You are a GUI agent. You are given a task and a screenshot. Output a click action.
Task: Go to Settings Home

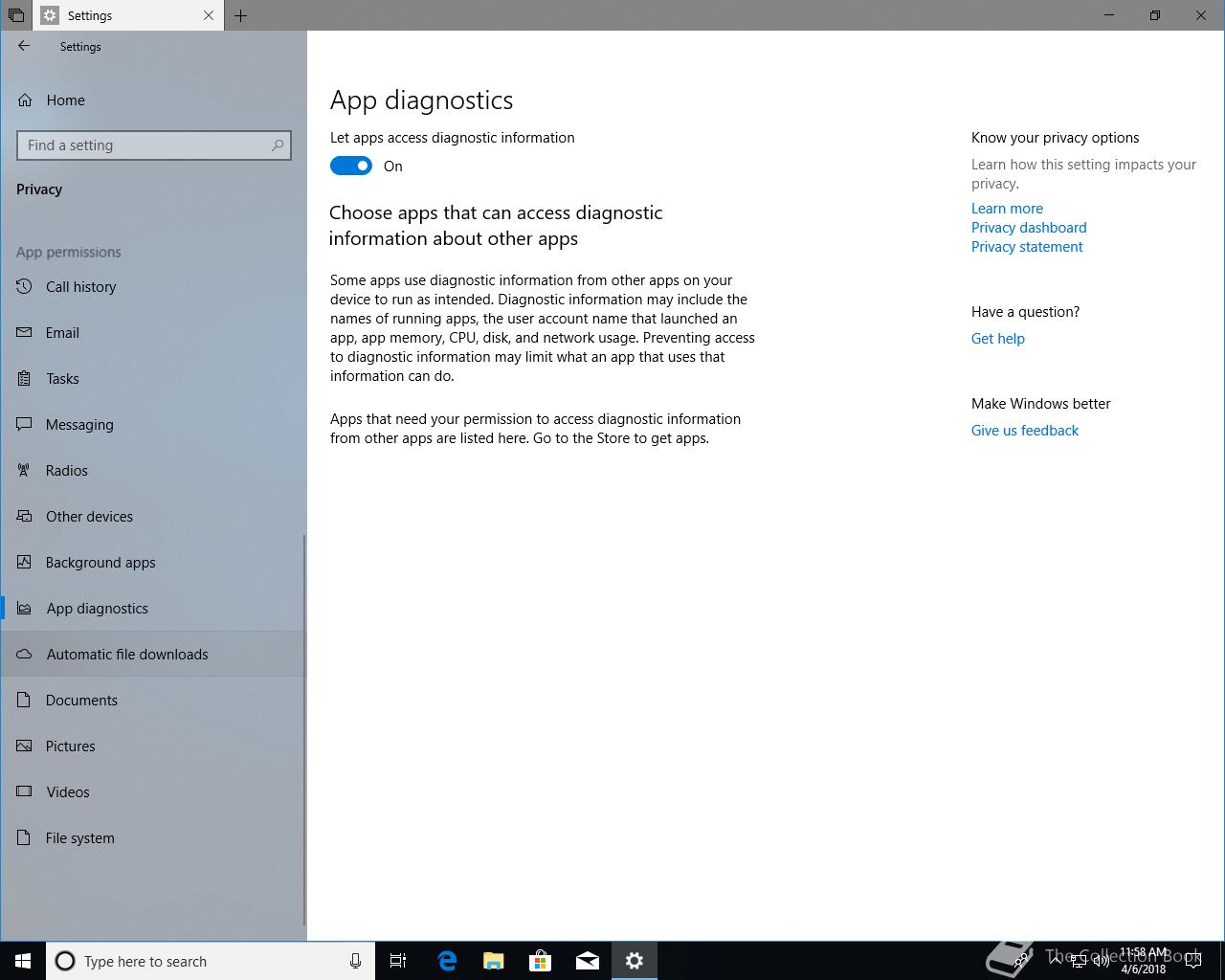click(x=153, y=100)
